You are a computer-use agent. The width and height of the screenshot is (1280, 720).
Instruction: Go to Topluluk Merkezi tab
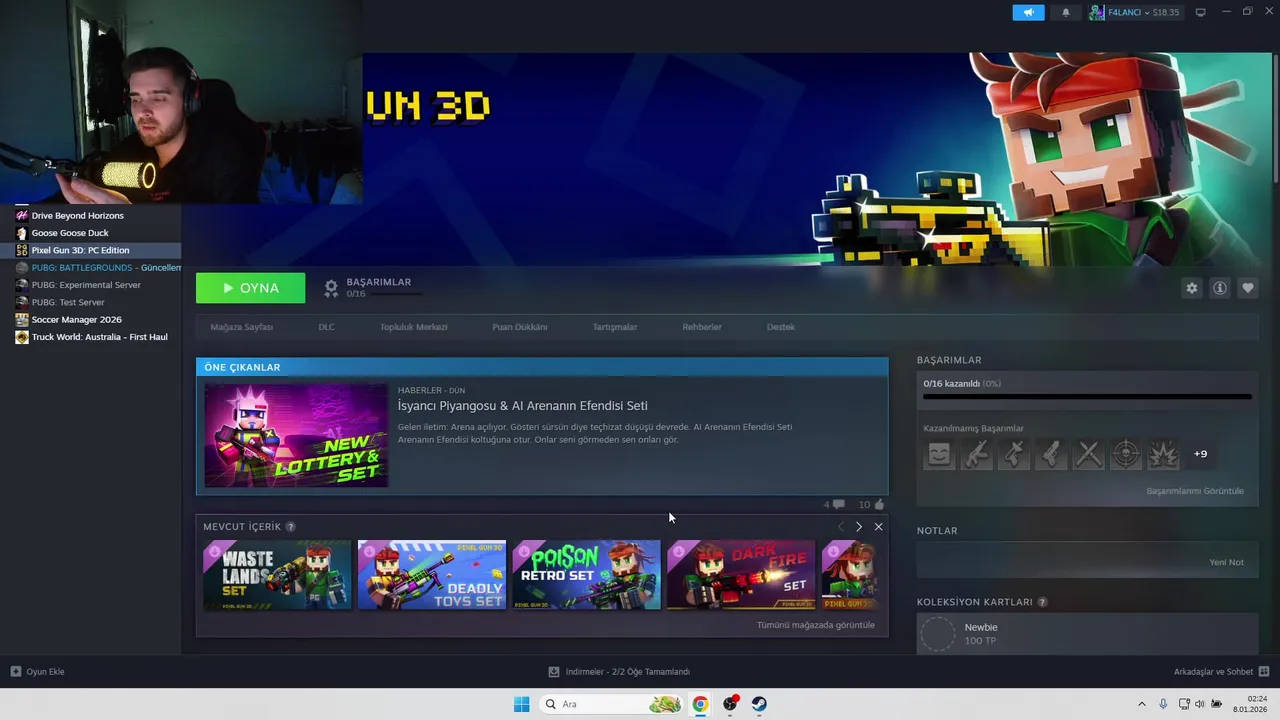click(413, 327)
